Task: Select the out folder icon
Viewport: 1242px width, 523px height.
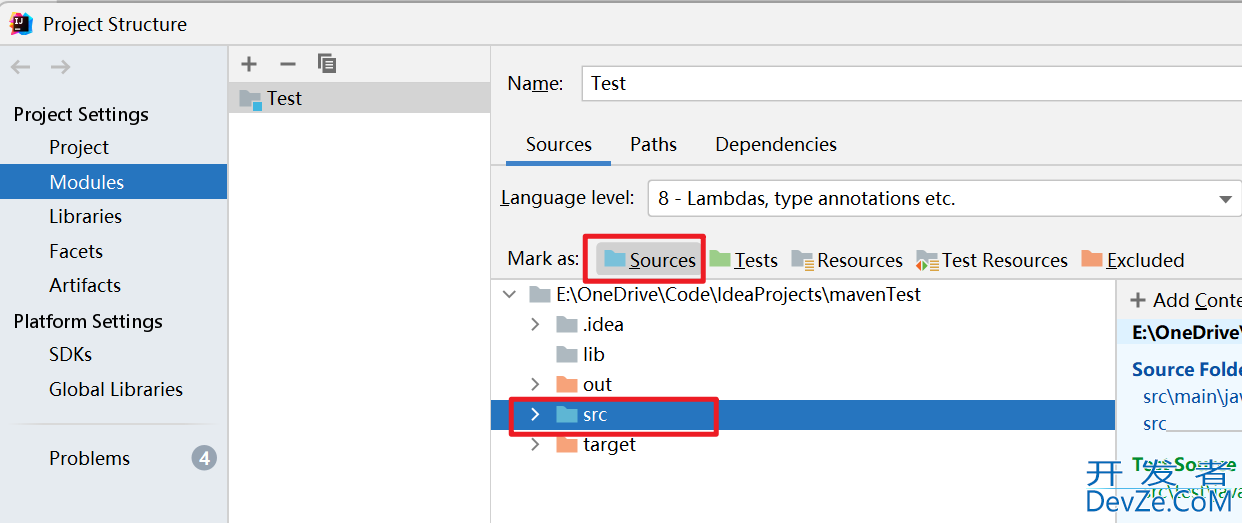Action: (567, 384)
